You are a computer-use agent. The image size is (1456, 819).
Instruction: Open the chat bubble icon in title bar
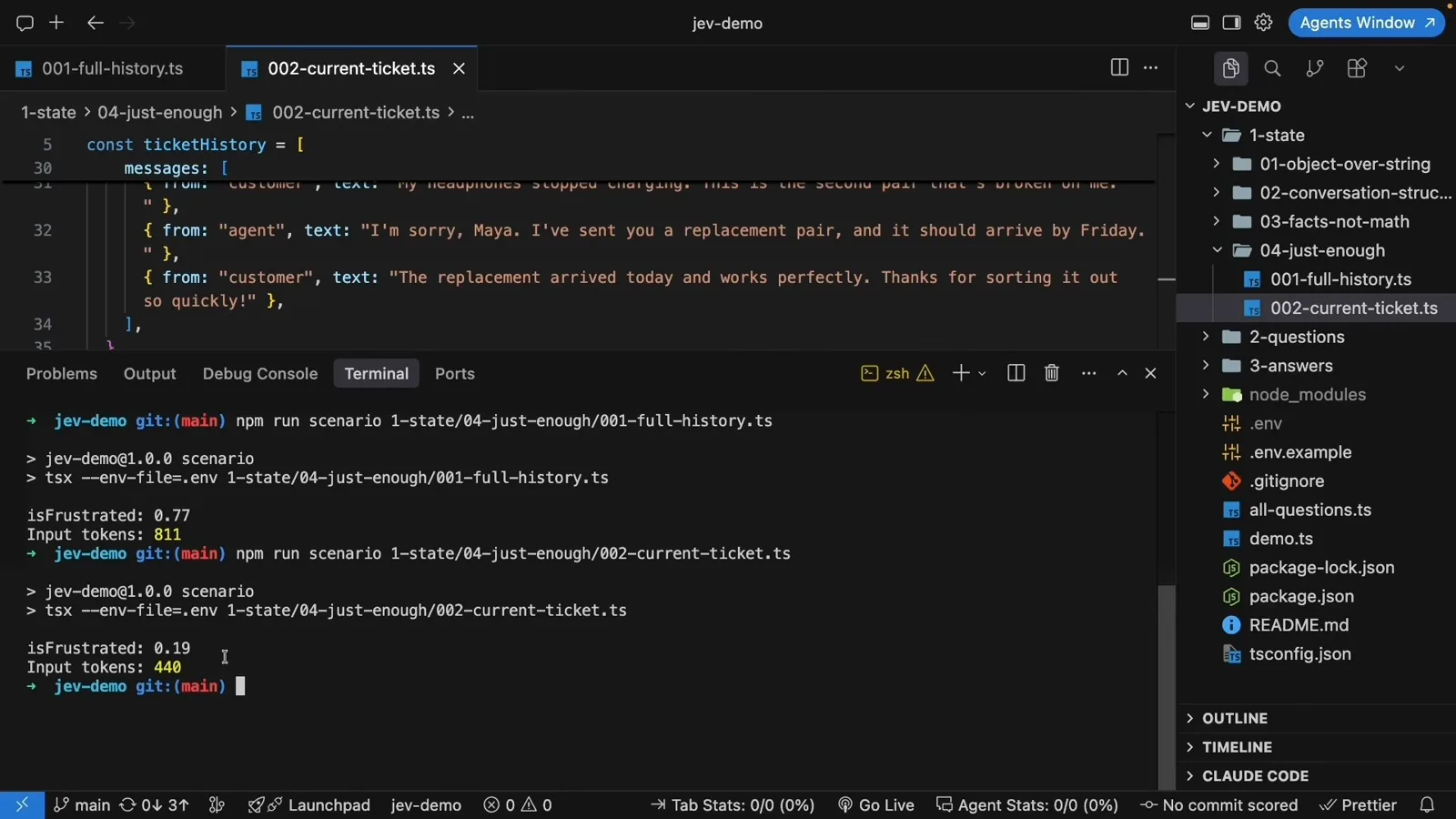click(x=25, y=23)
